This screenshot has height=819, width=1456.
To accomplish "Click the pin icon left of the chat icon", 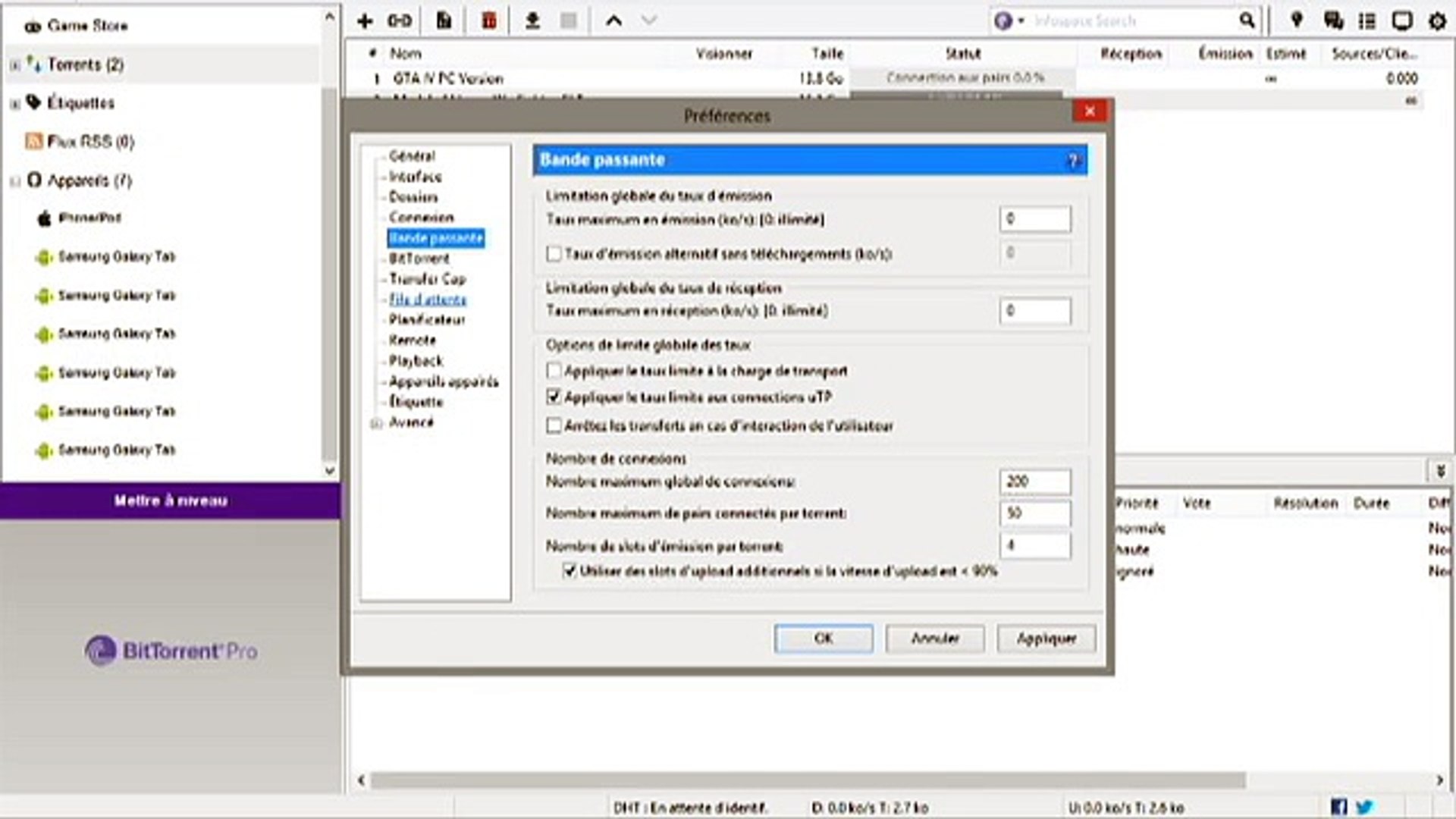I will [x=1297, y=20].
